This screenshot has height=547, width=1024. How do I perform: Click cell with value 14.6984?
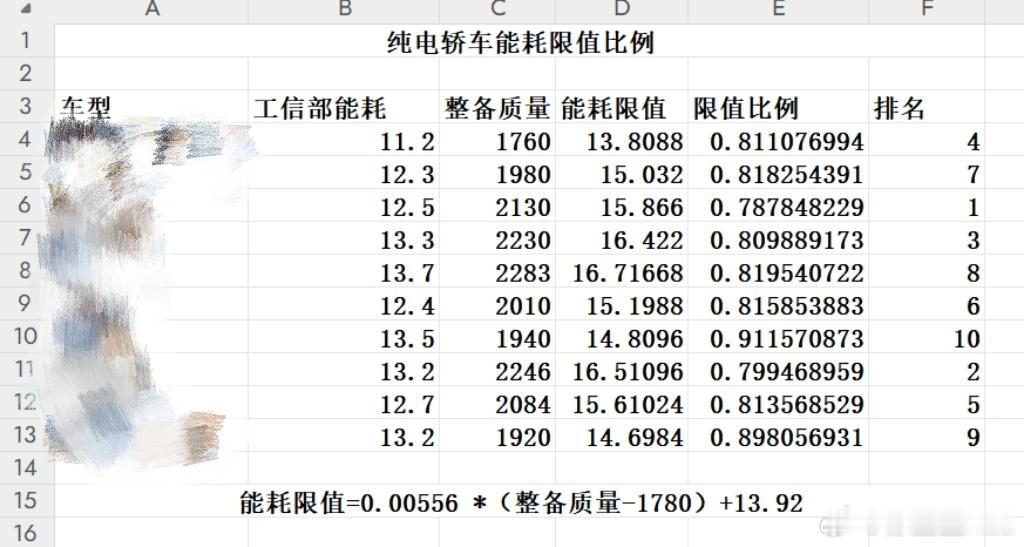tap(622, 437)
